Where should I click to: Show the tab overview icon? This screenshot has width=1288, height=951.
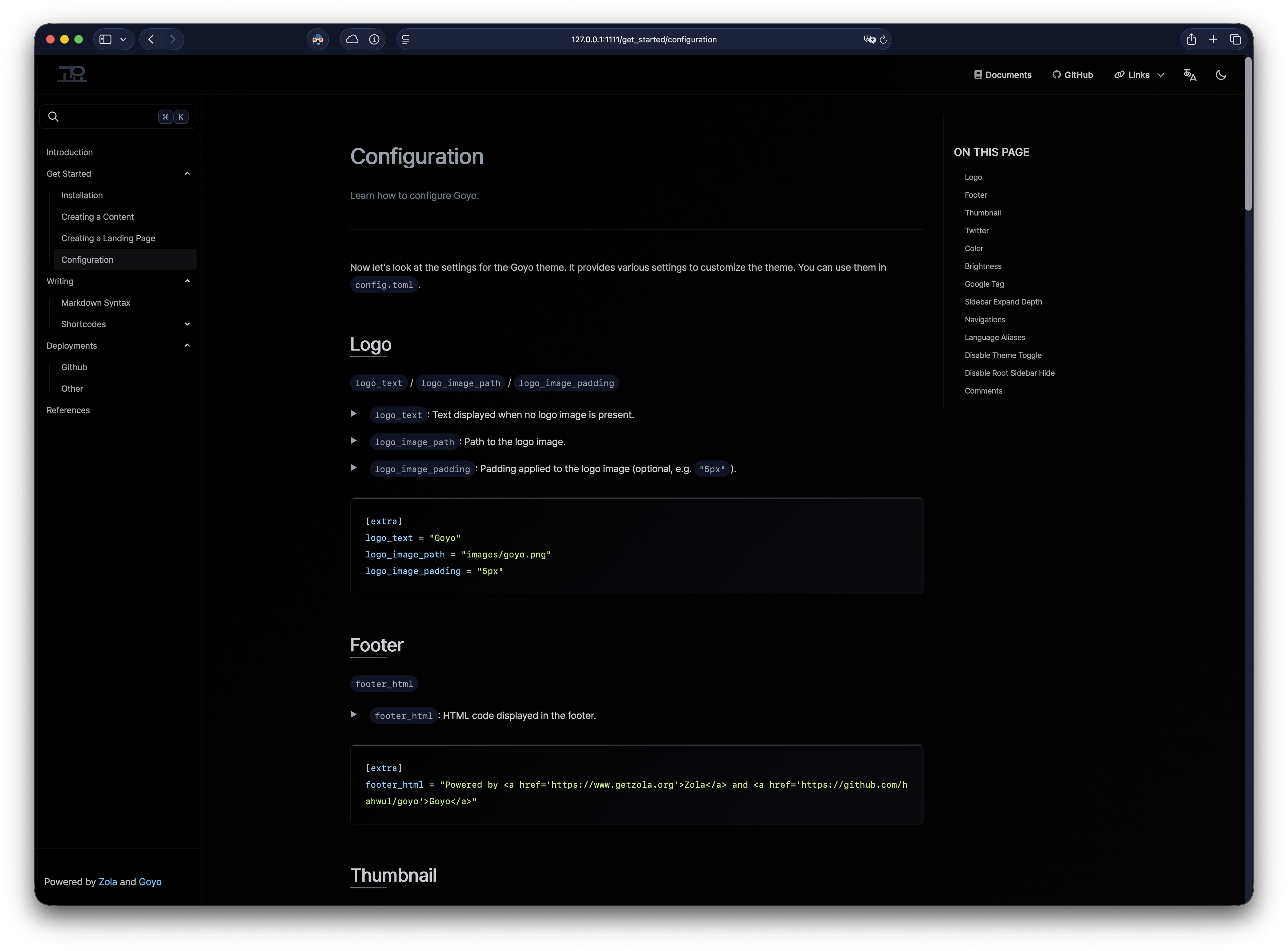coord(1235,39)
